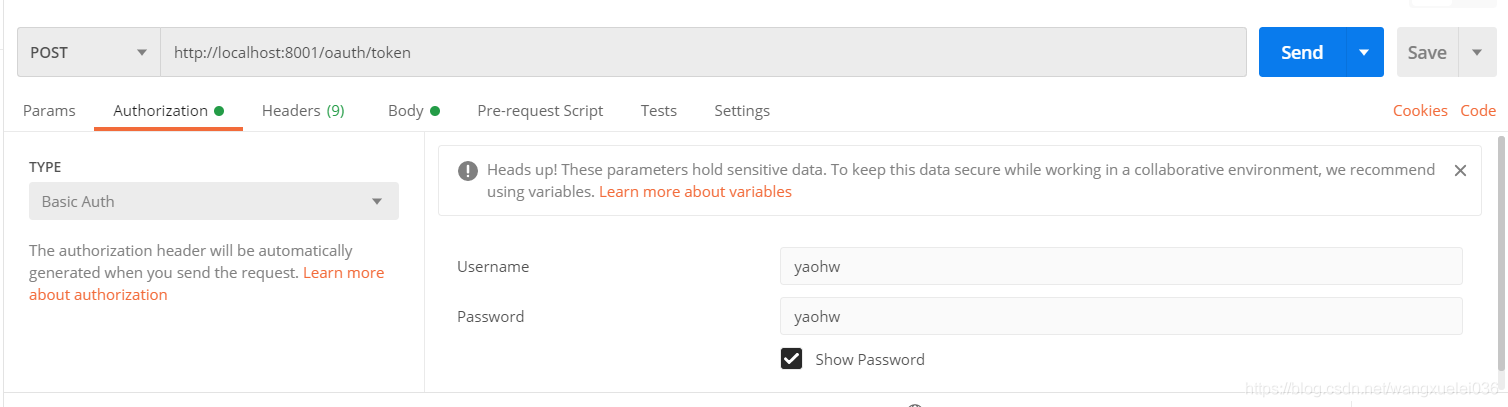1508x407 pixels.
Task: Click the Save button
Action: click(x=1427, y=53)
